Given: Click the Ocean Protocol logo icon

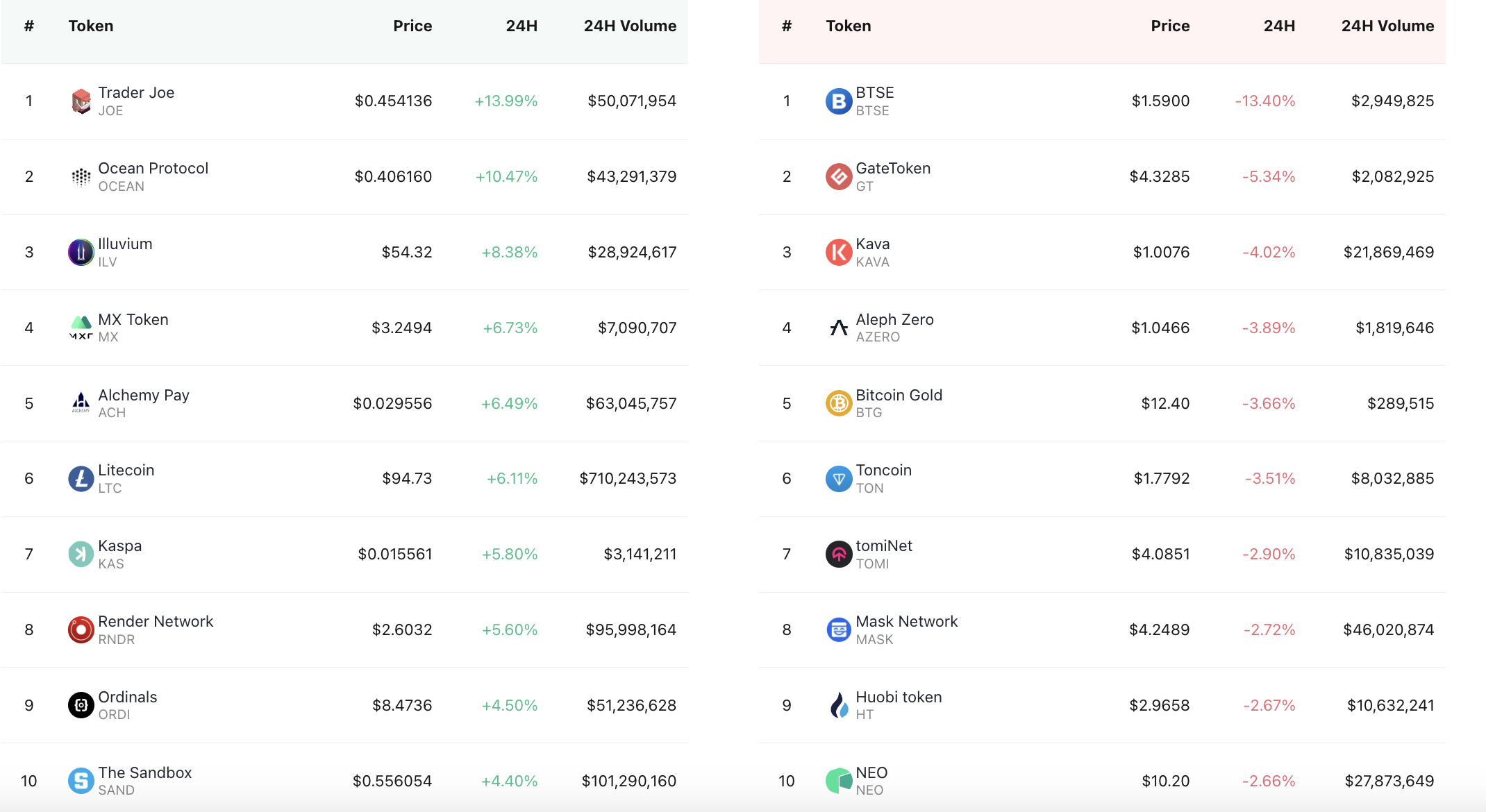Looking at the screenshot, I should pyautogui.click(x=81, y=177).
